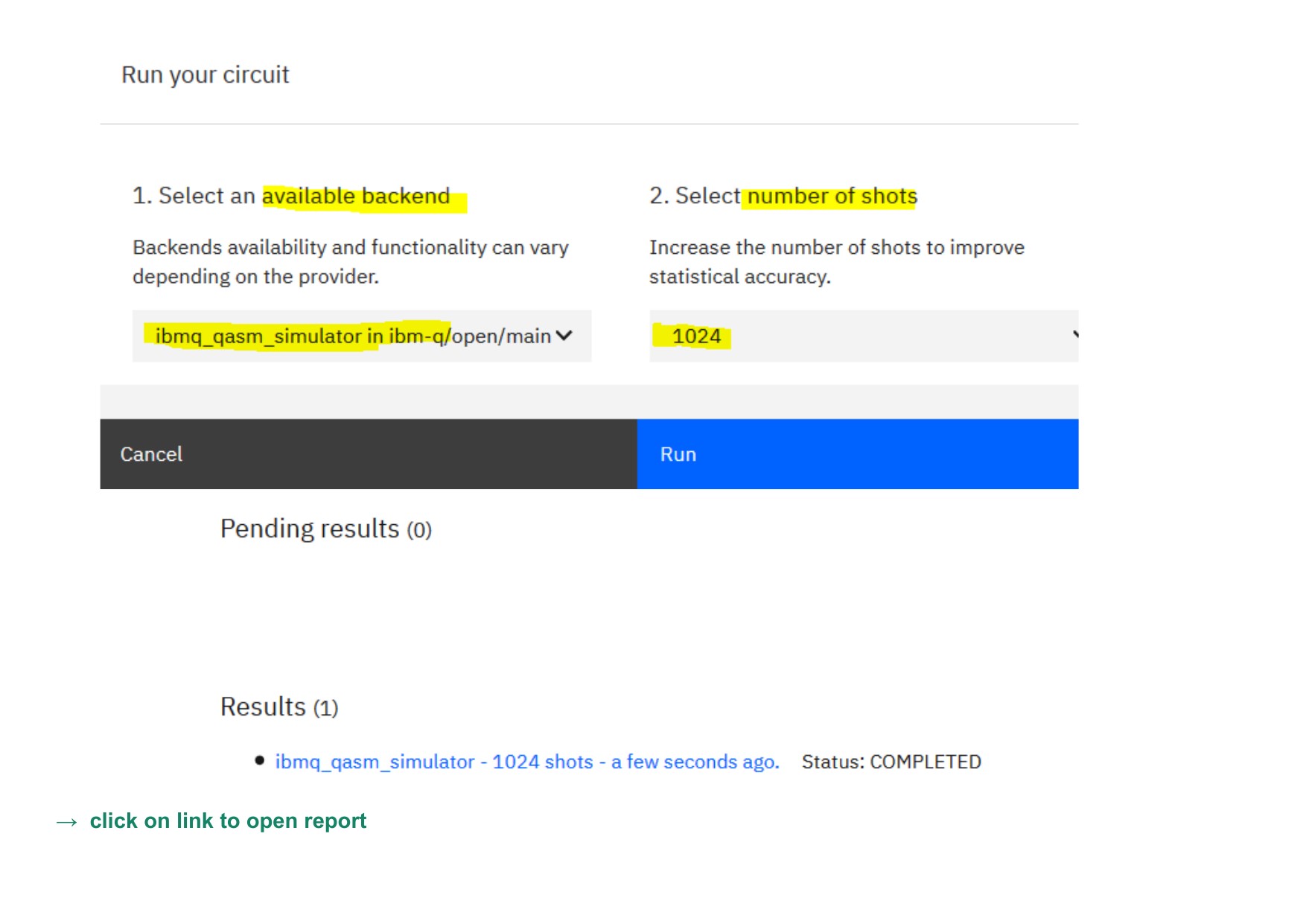
Task: Click the chevron arrow beside ibm-q/open/main
Action: 564,336
